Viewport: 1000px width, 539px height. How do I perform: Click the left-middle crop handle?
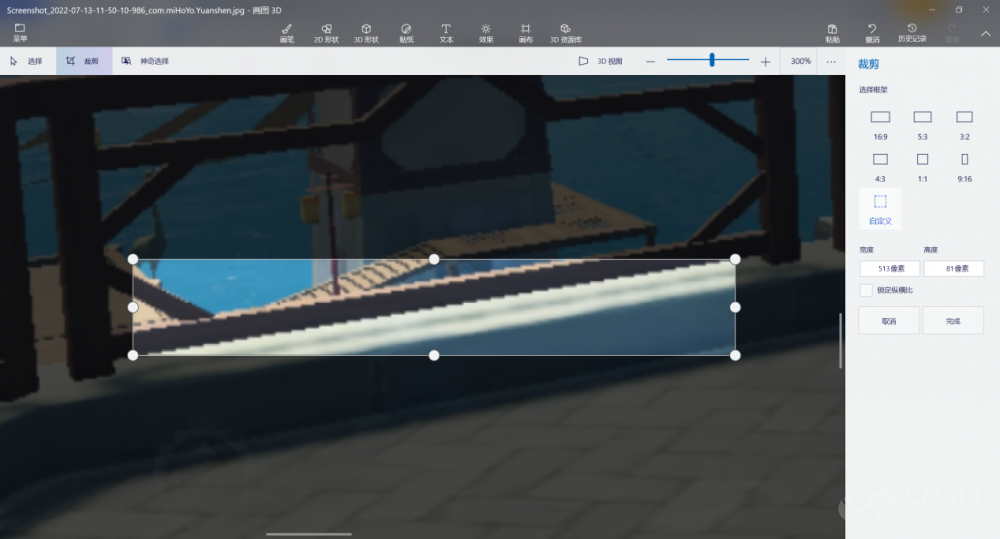click(x=133, y=307)
